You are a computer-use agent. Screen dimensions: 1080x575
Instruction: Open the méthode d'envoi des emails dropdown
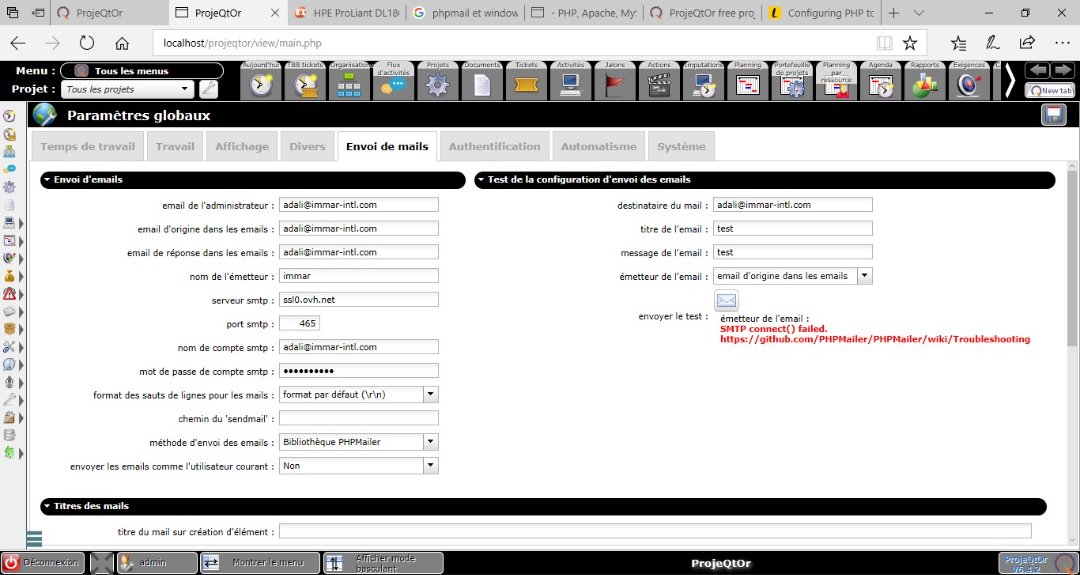pos(430,442)
